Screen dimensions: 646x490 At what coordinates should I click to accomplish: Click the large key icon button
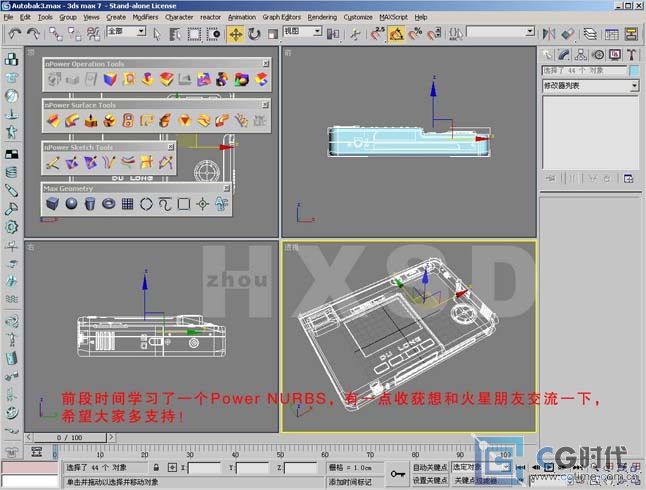point(398,474)
